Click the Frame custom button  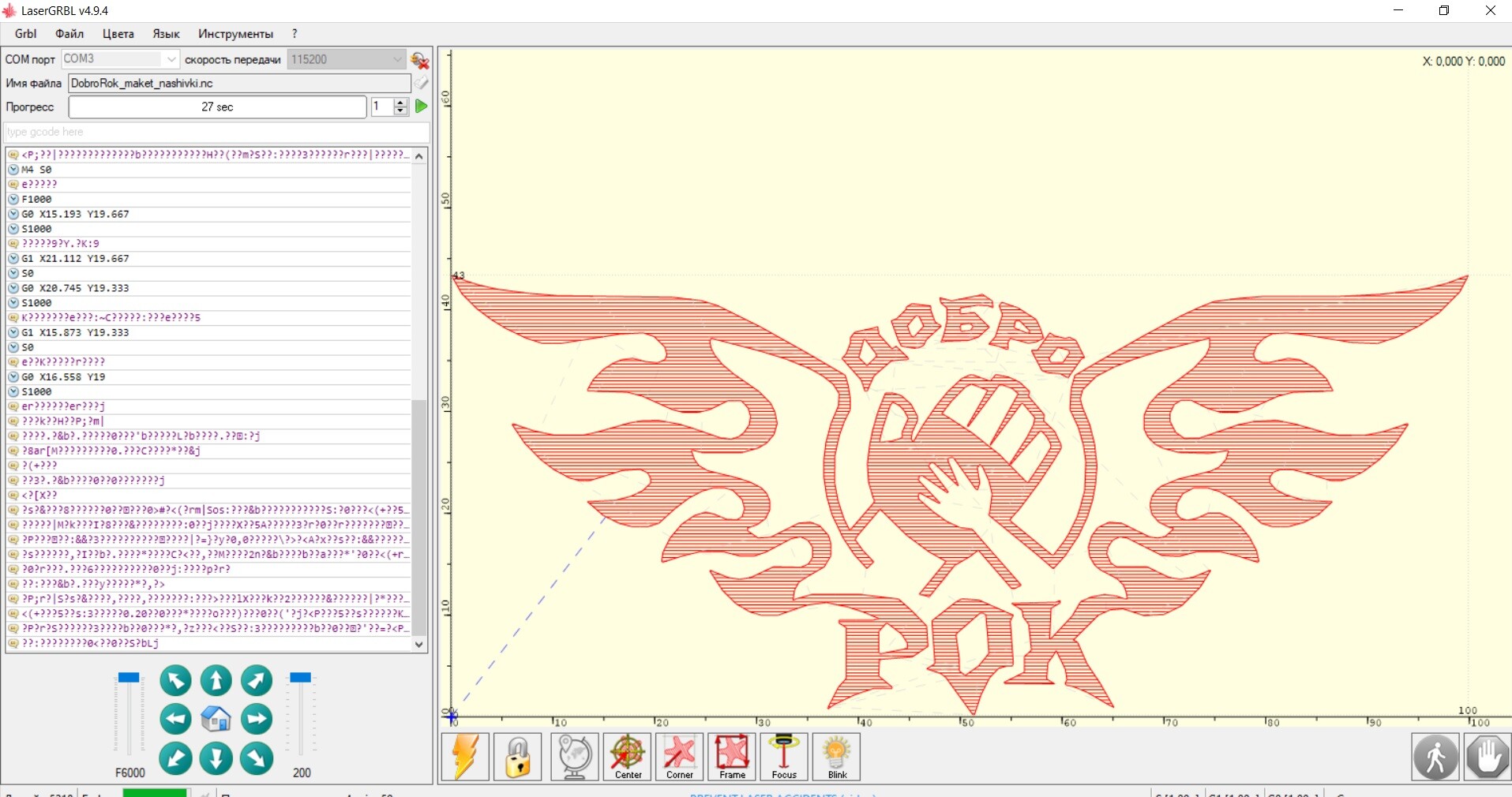(x=732, y=757)
